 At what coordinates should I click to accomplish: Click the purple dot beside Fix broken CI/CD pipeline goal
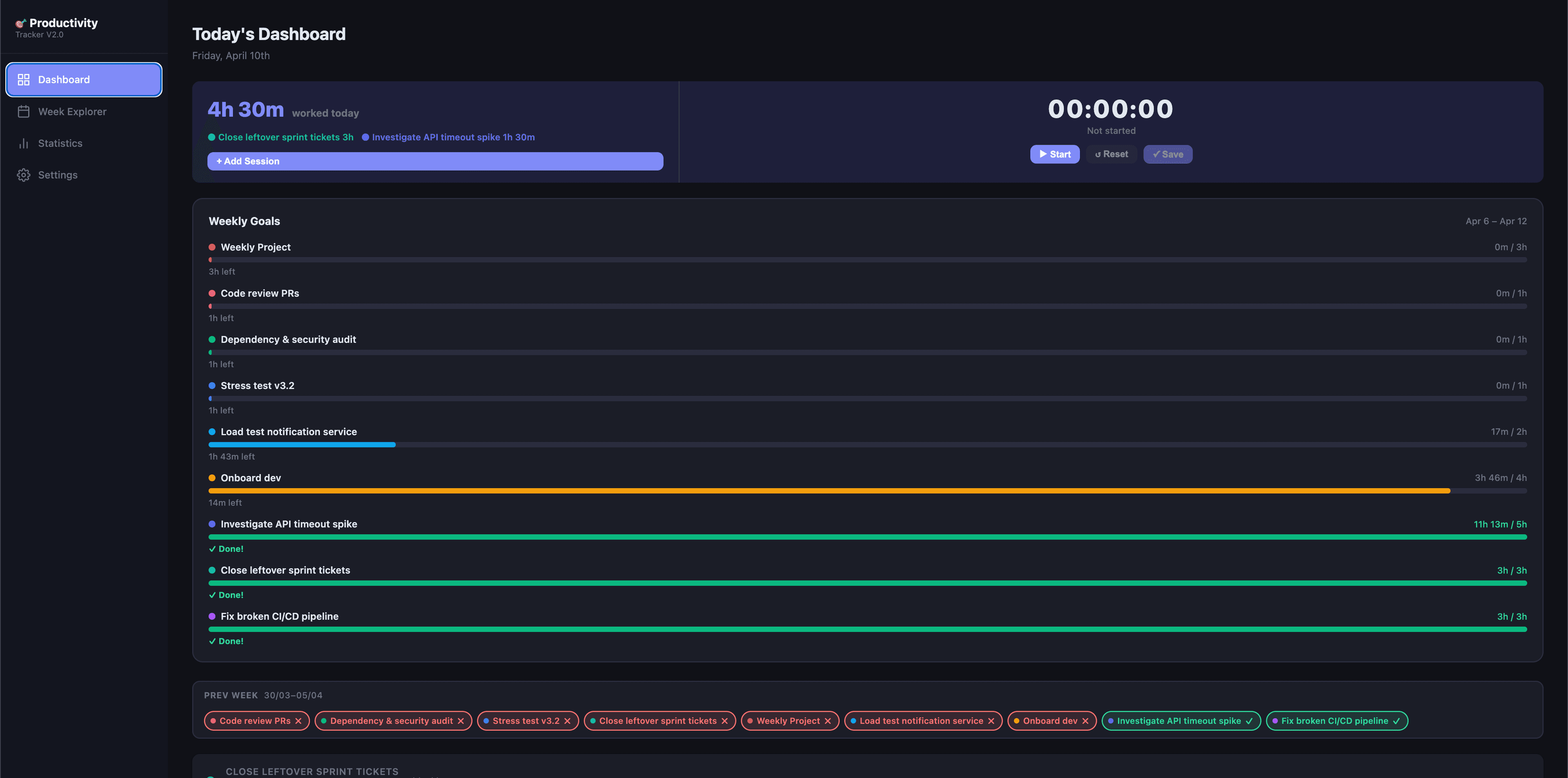point(212,617)
